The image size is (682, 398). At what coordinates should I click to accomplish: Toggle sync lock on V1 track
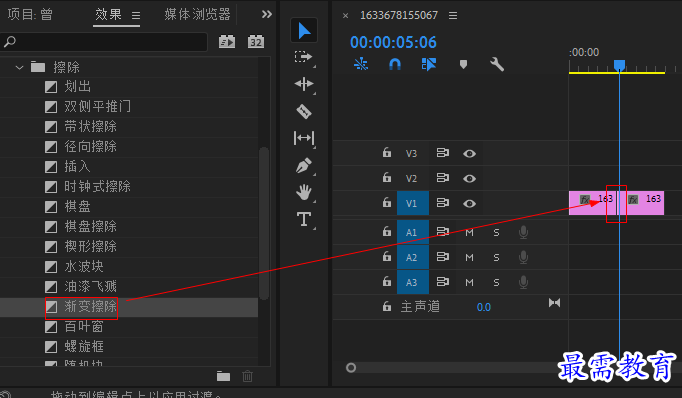[x=443, y=203]
